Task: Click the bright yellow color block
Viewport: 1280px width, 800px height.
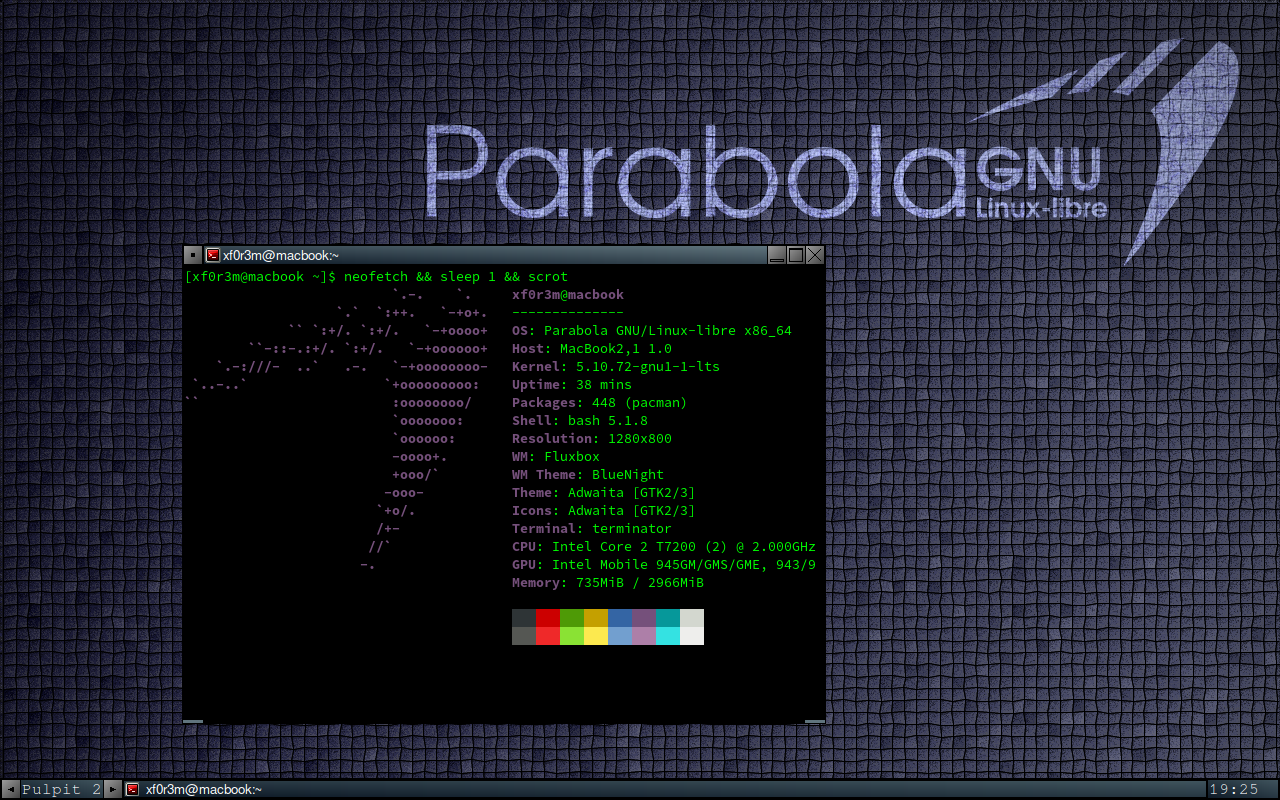Action: click(595, 636)
